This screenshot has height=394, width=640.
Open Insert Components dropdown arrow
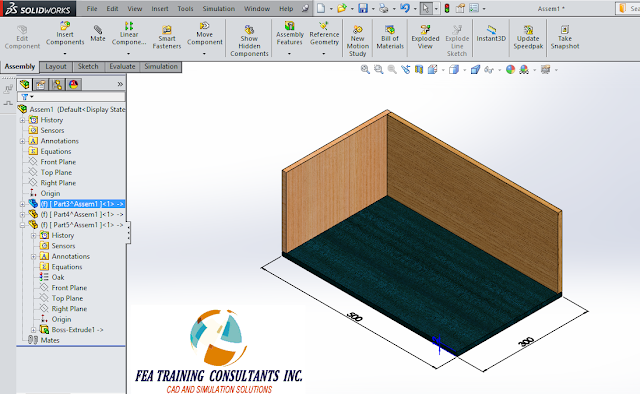coord(65,53)
